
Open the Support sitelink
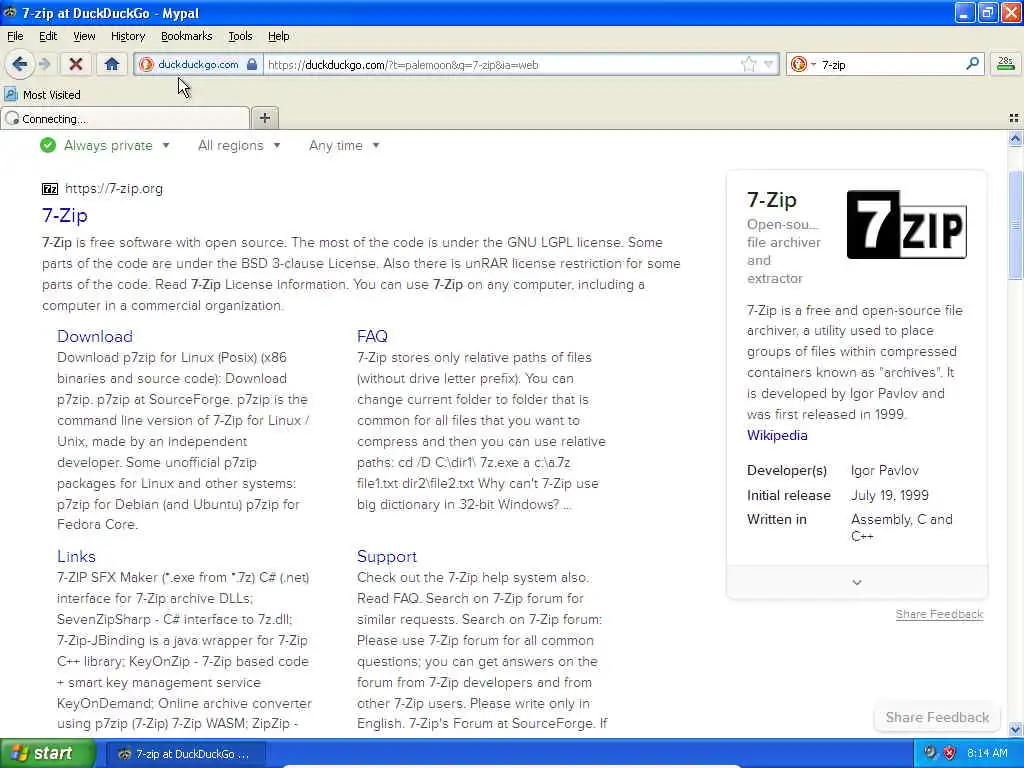[x=387, y=556]
